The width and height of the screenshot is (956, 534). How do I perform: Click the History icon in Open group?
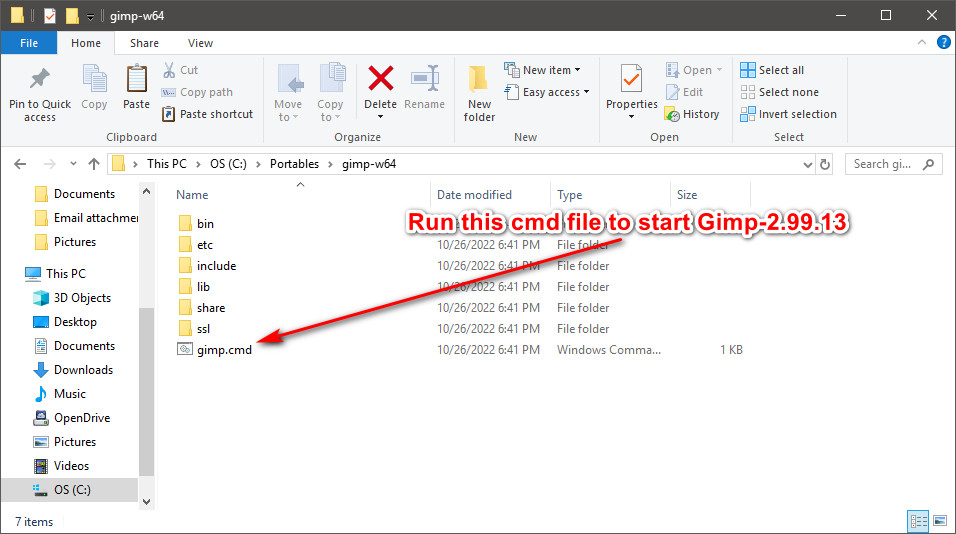pyautogui.click(x=672, y=114)
